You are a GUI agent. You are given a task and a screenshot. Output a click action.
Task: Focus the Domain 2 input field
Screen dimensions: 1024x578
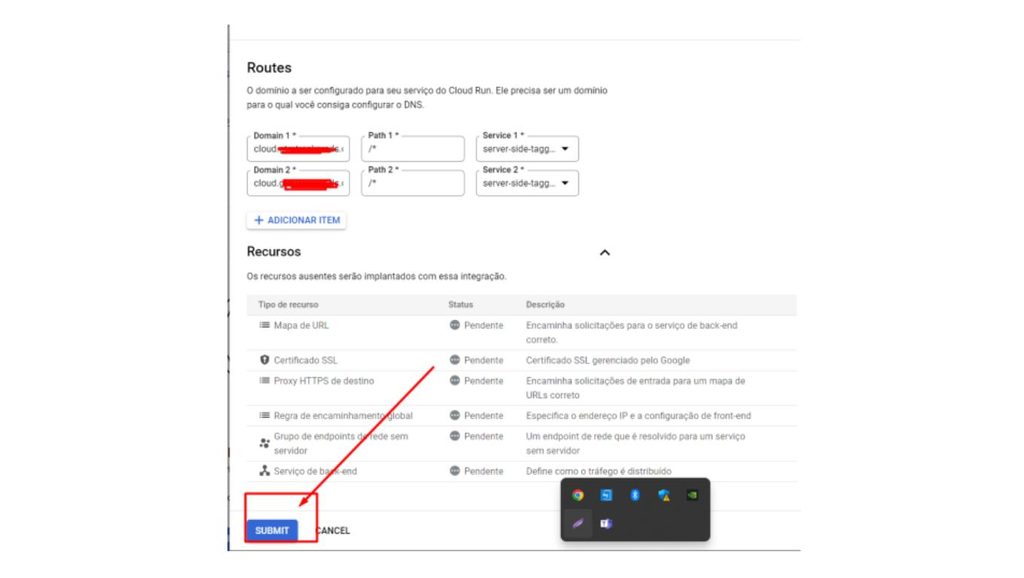pos(298,183)
